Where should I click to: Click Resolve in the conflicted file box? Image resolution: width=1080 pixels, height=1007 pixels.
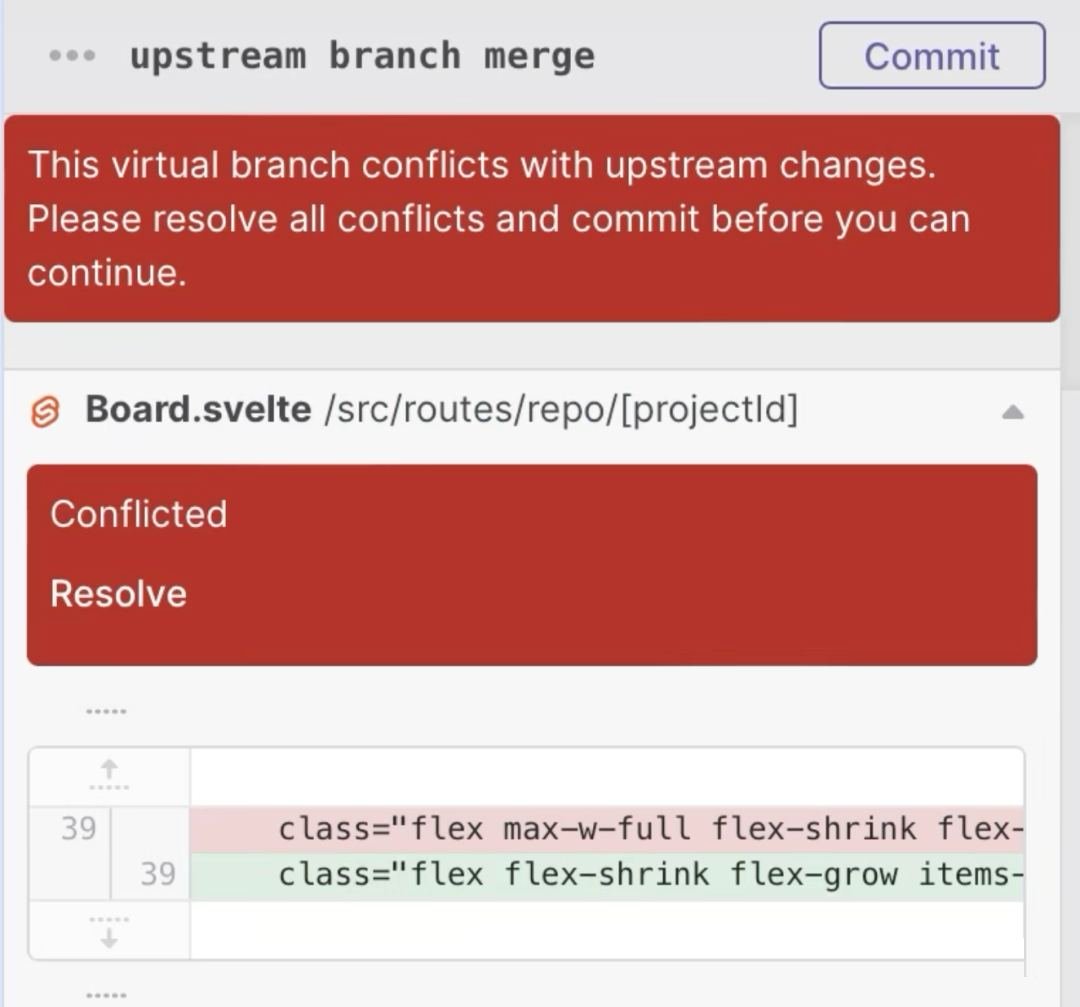pyautogui.click(x=118, y=594)
